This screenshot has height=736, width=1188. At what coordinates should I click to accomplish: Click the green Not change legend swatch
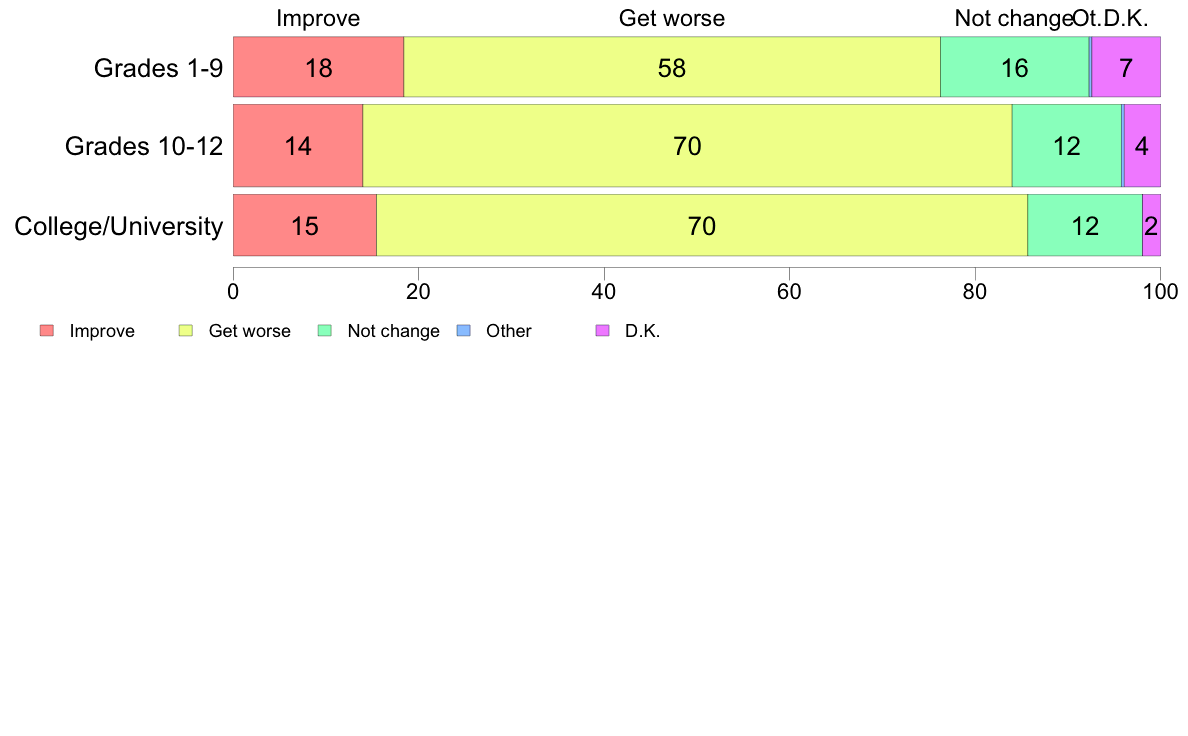click(x=325, y=330)
